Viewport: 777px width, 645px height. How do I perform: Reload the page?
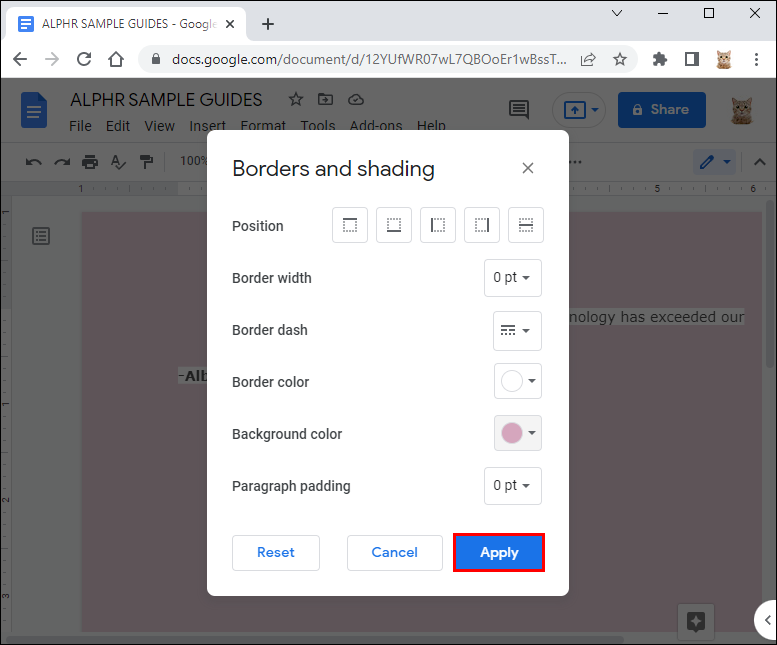point(84,59)
